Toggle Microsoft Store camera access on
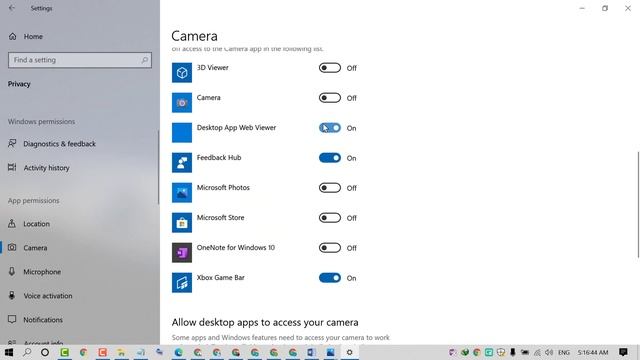 tap(330, 218)
